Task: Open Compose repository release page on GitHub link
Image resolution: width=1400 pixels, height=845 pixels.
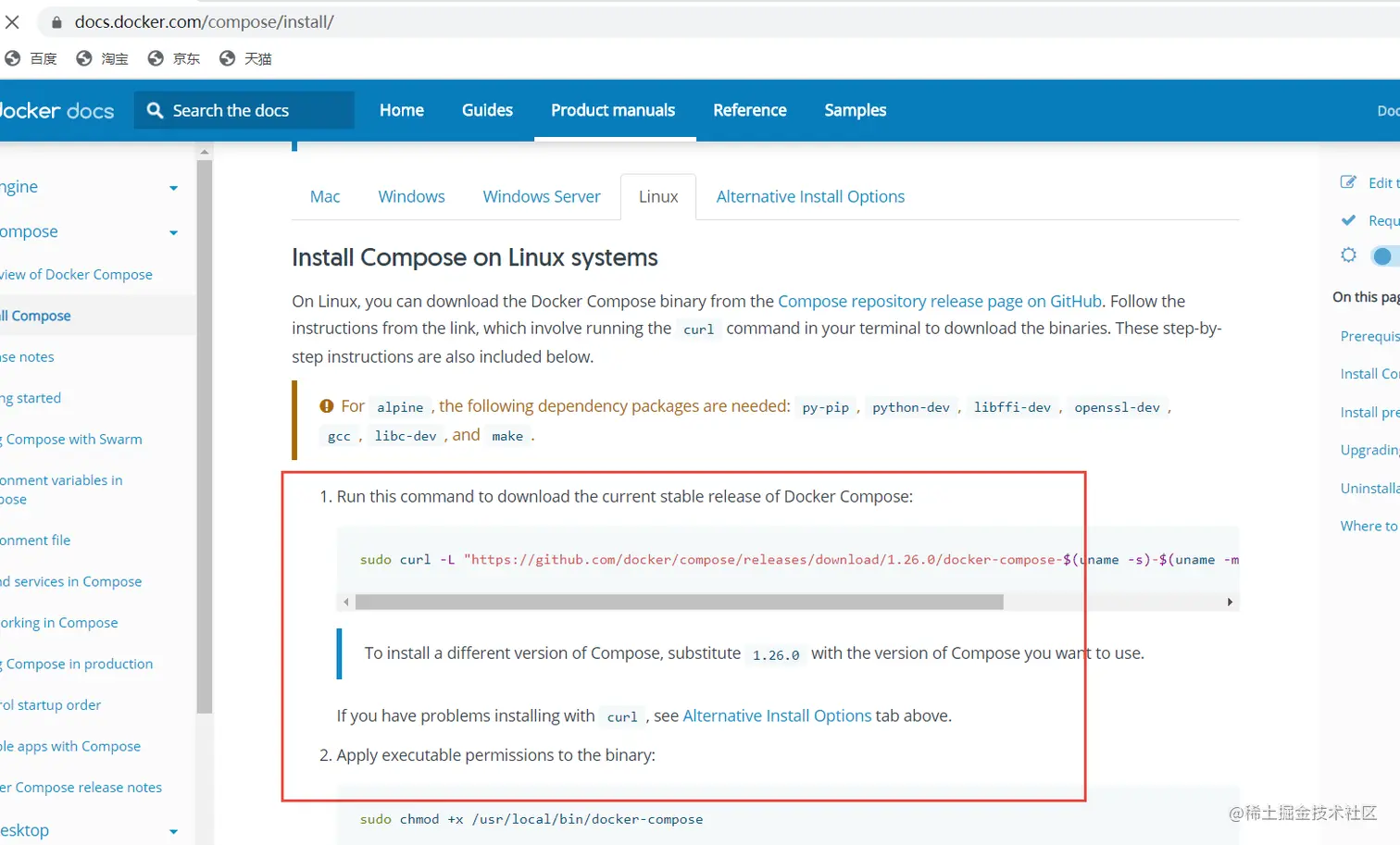Action: [940, 301]
